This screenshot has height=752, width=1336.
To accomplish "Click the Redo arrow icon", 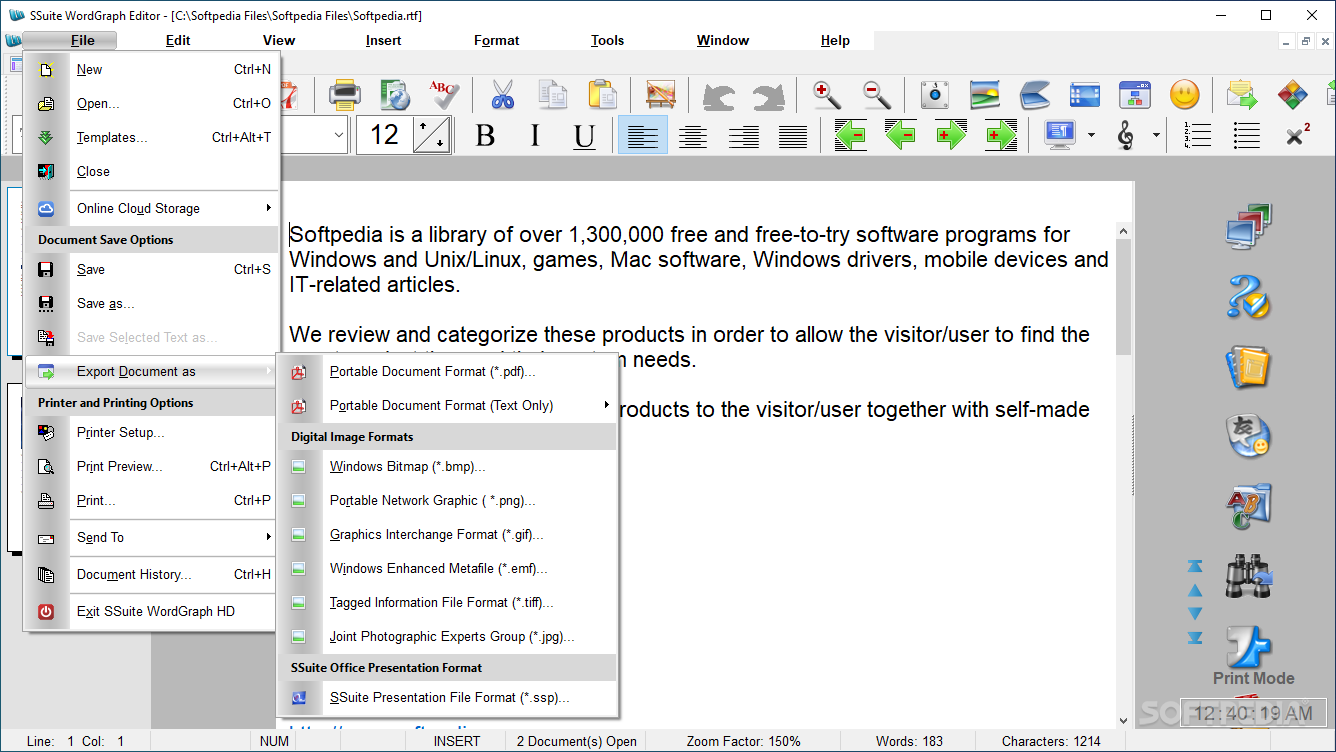I will pyautogui.click(x=768, y=96).
